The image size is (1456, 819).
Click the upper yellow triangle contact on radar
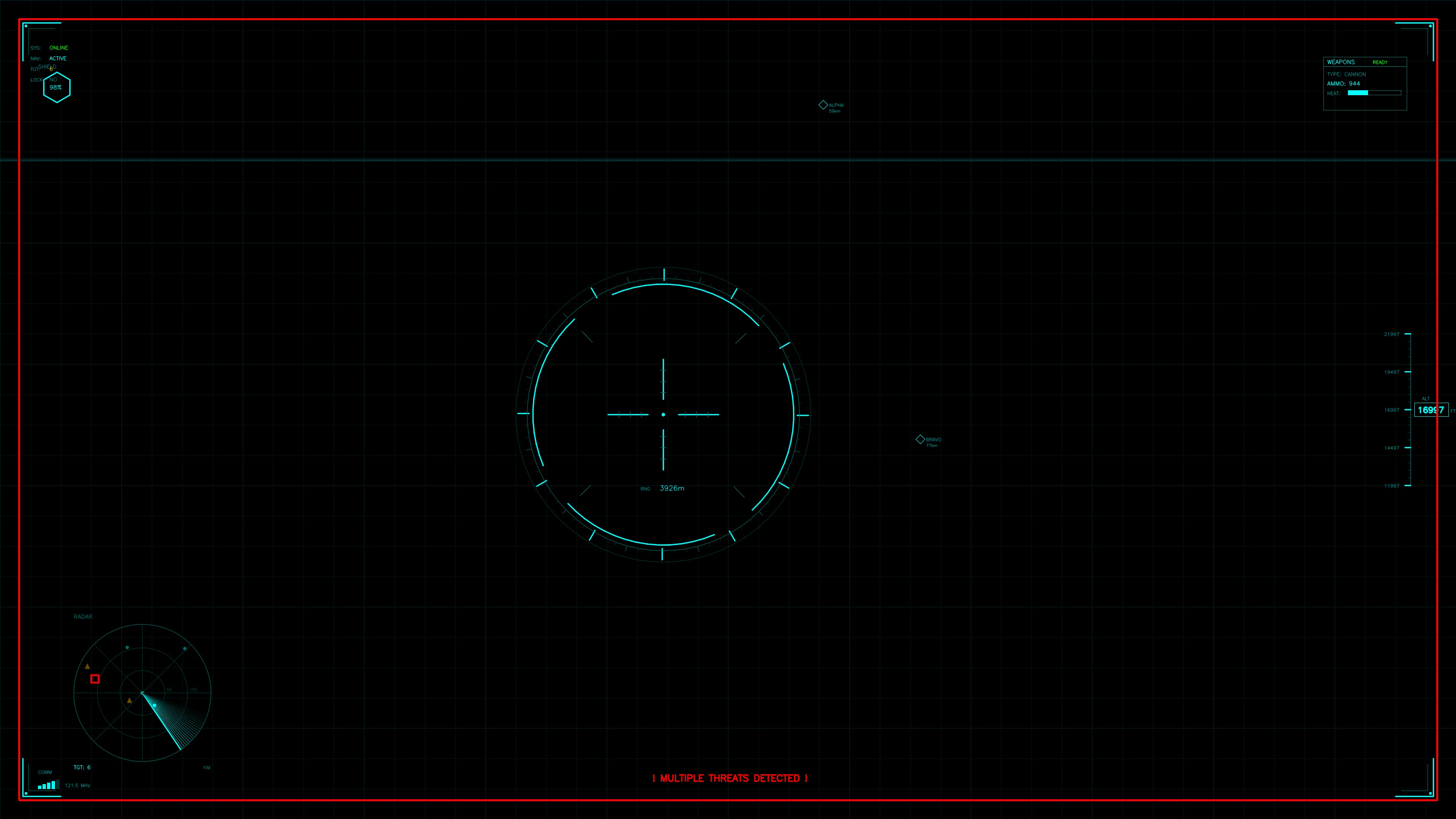click(88, 667)
